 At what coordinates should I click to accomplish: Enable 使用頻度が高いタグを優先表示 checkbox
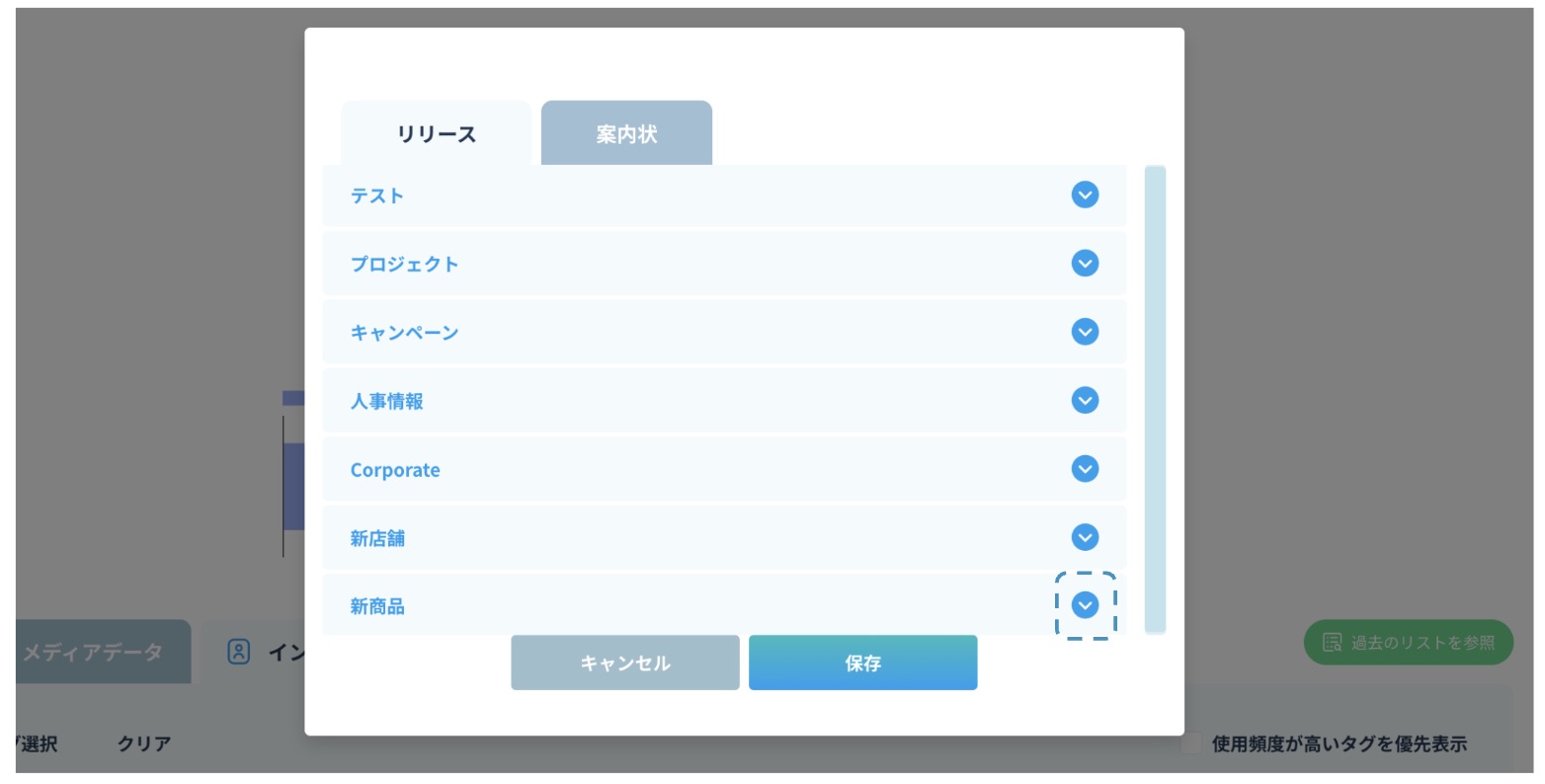pyautogui.click(x=1191, y=745)
